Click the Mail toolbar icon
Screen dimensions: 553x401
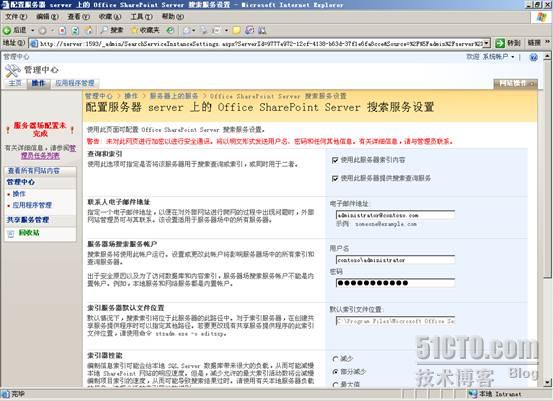click(187, 31)
